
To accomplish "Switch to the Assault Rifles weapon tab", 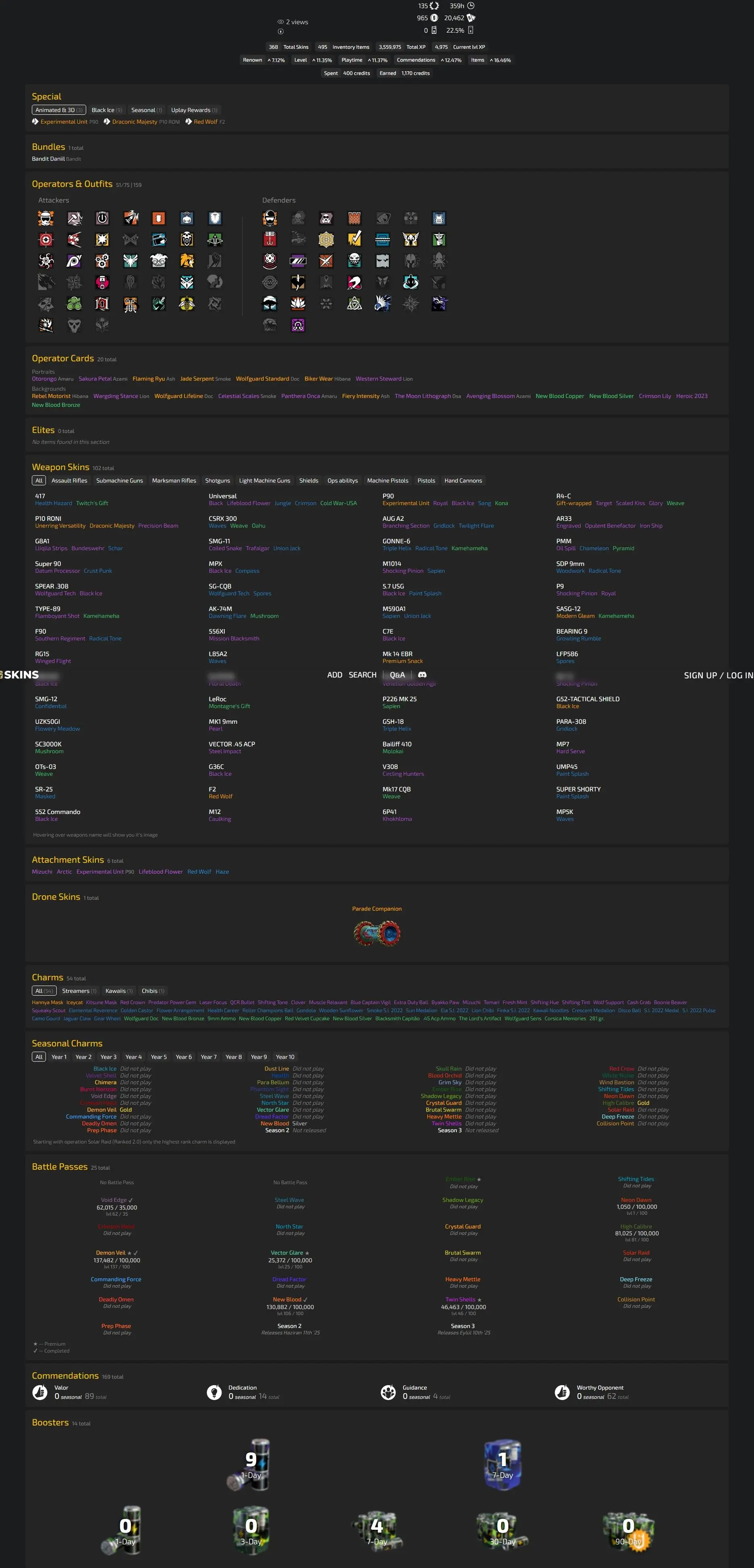I will coord(69,481).
